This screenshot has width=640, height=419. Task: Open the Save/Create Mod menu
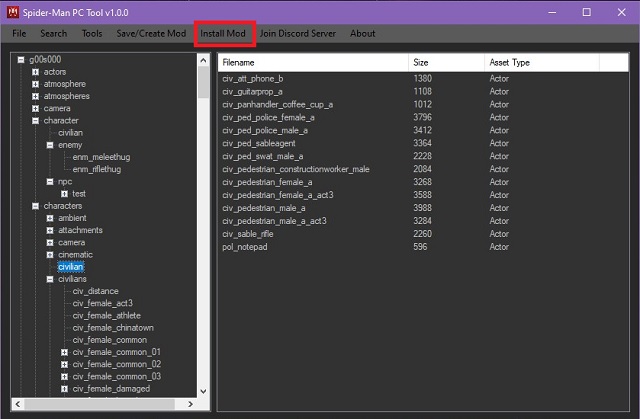coord(151,33)
